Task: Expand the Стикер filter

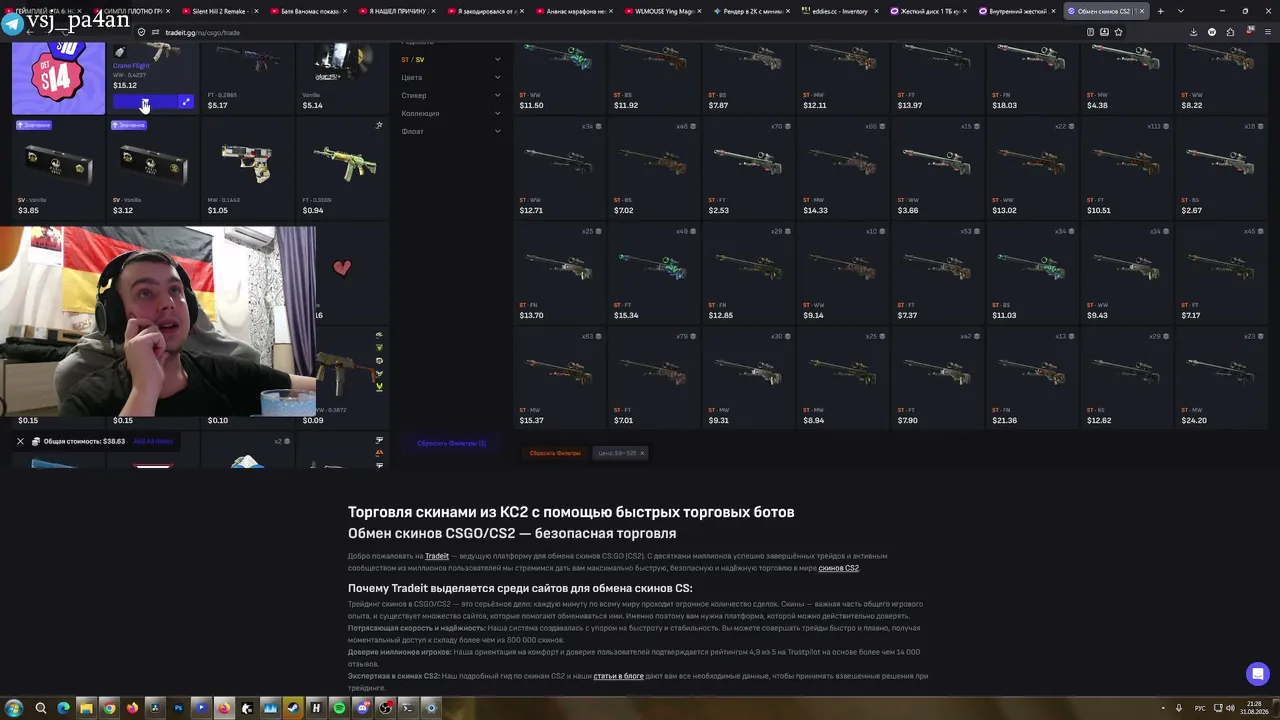Action: 451,95
